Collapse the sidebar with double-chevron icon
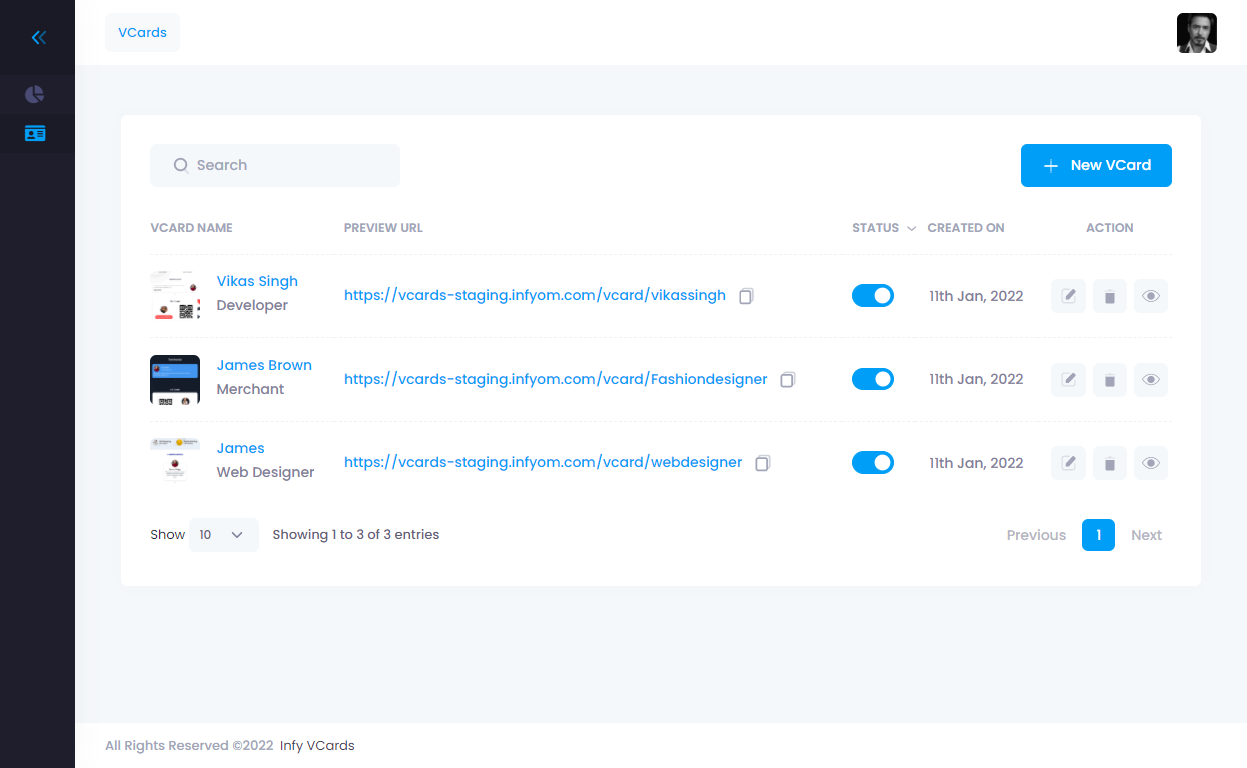 38,38
